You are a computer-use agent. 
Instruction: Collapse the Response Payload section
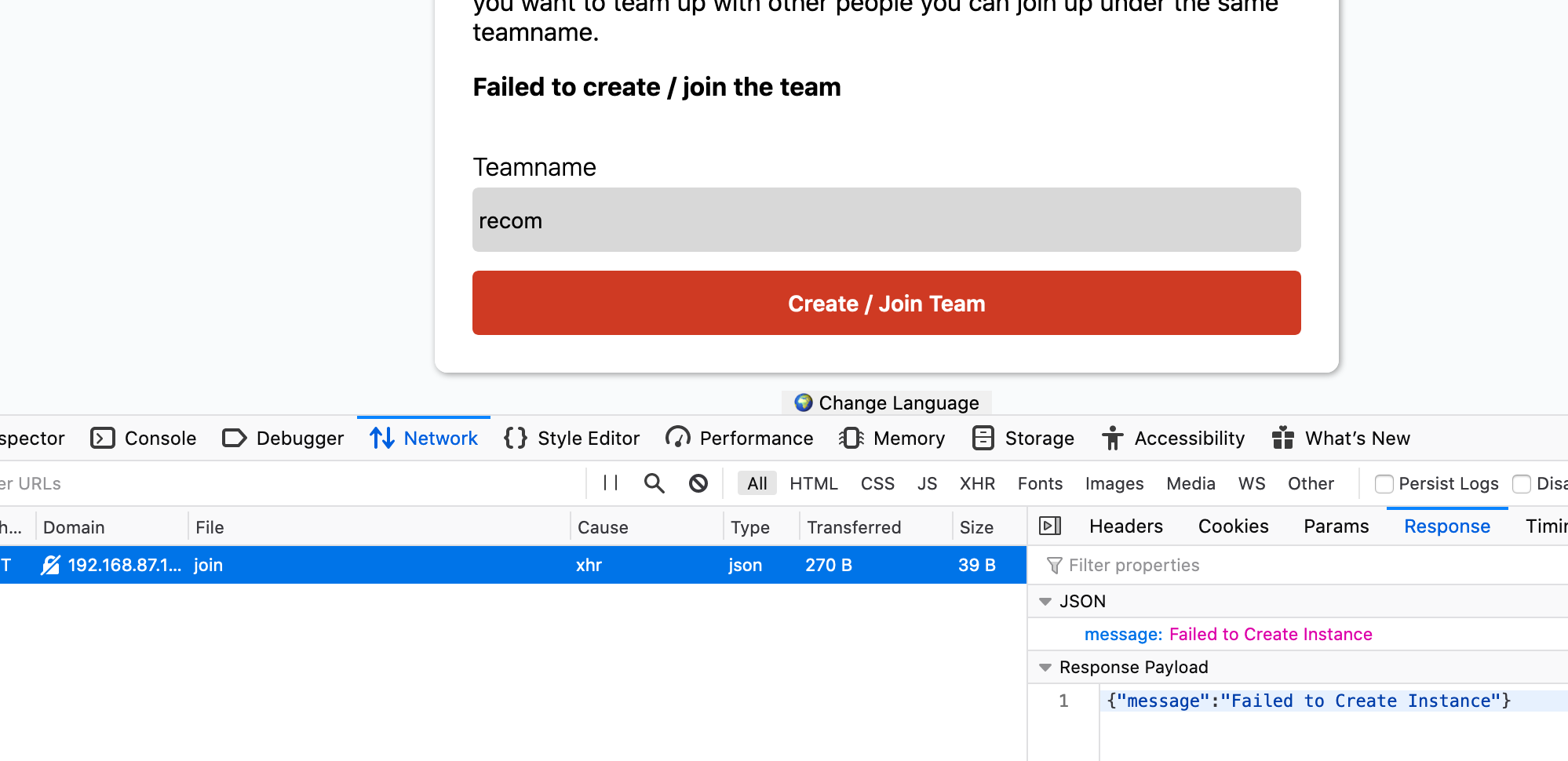[x=1045, y=667]
